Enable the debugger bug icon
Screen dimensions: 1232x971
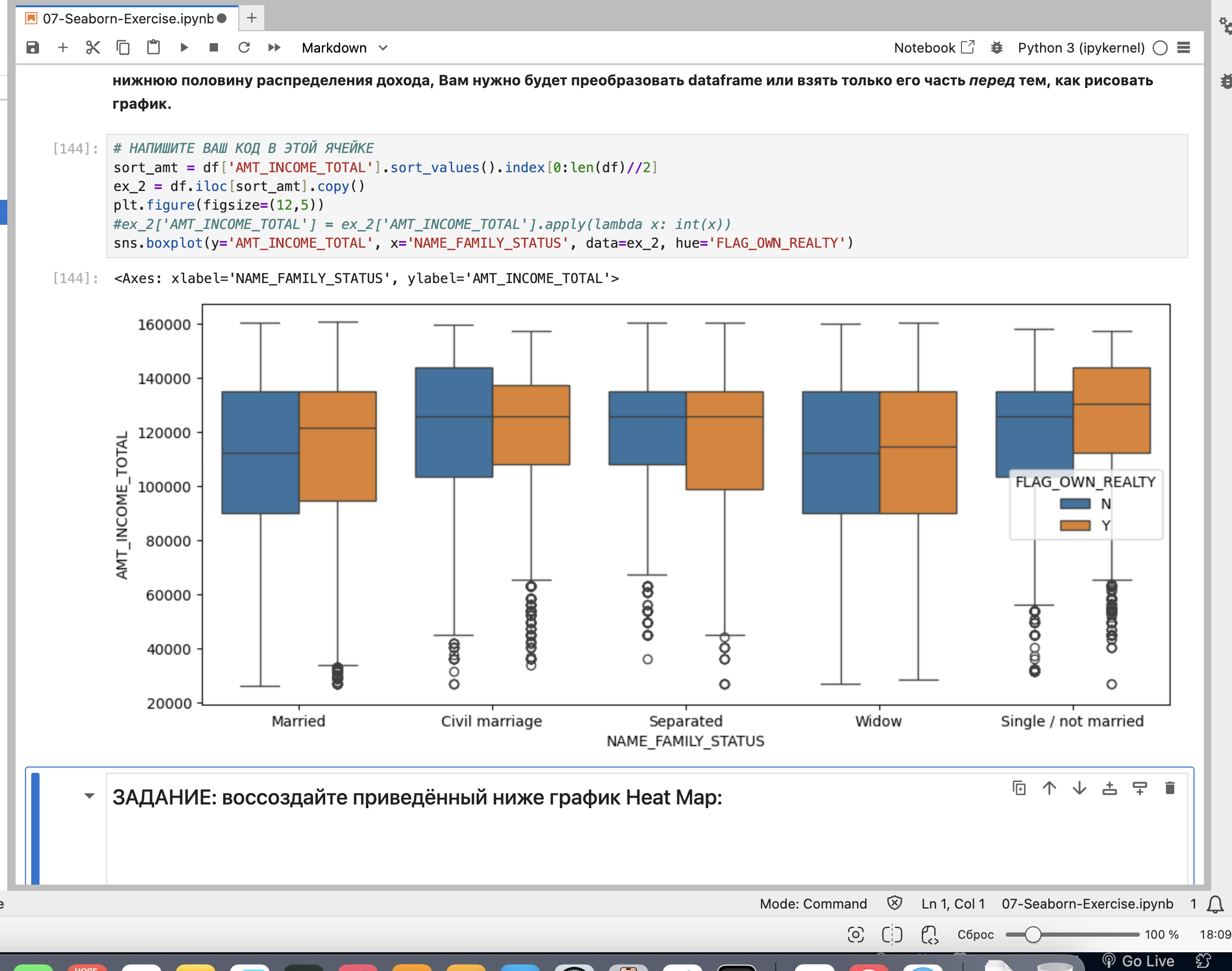(997, 48)
